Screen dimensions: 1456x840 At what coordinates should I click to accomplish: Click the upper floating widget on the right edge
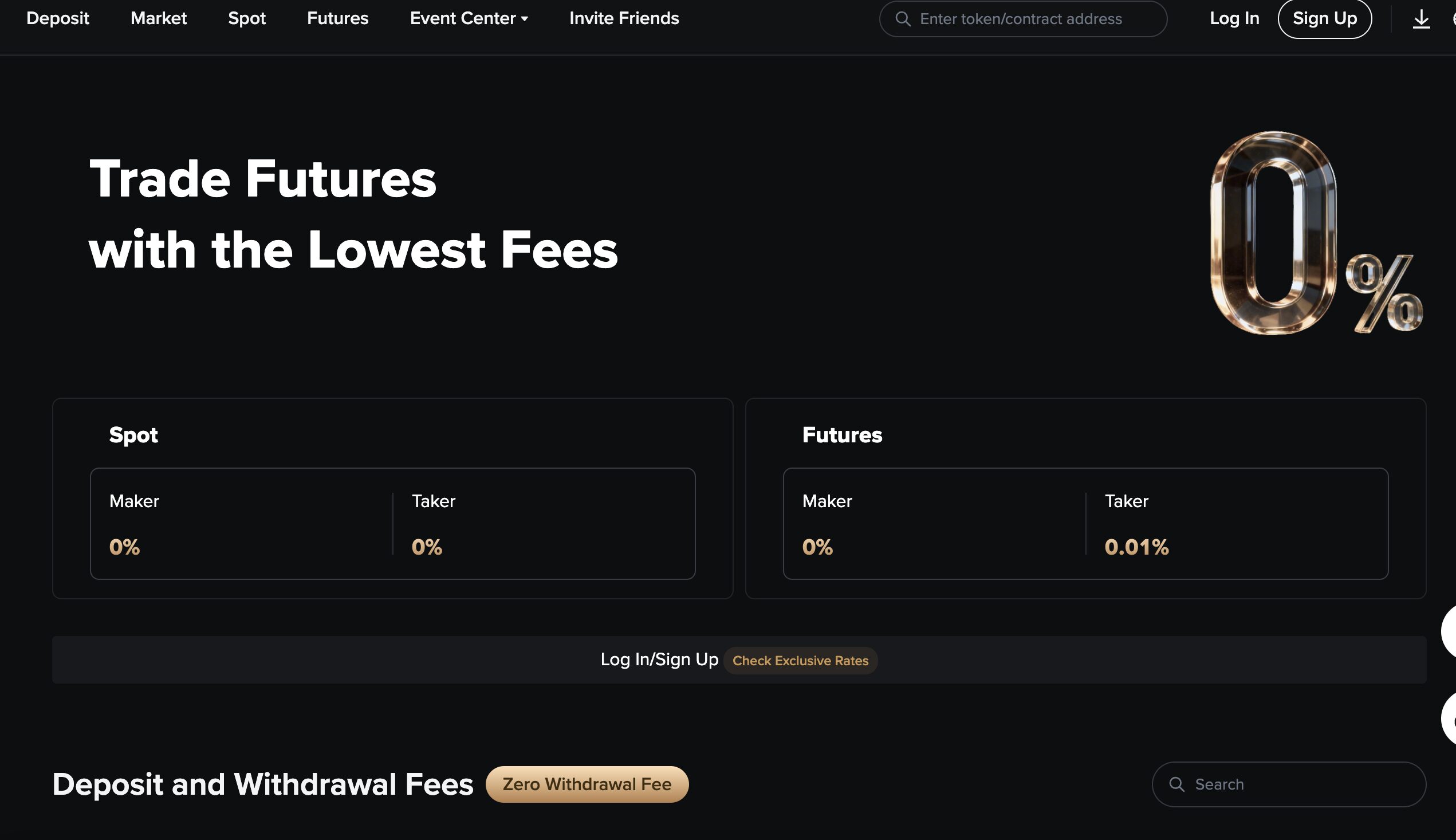pos(1451,632)
